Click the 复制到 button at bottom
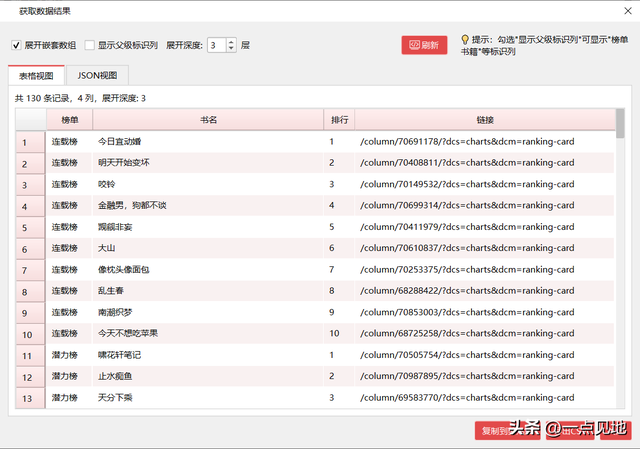This screenshot has height=449, width=640. pyautogui.click(x=507, y=431)
